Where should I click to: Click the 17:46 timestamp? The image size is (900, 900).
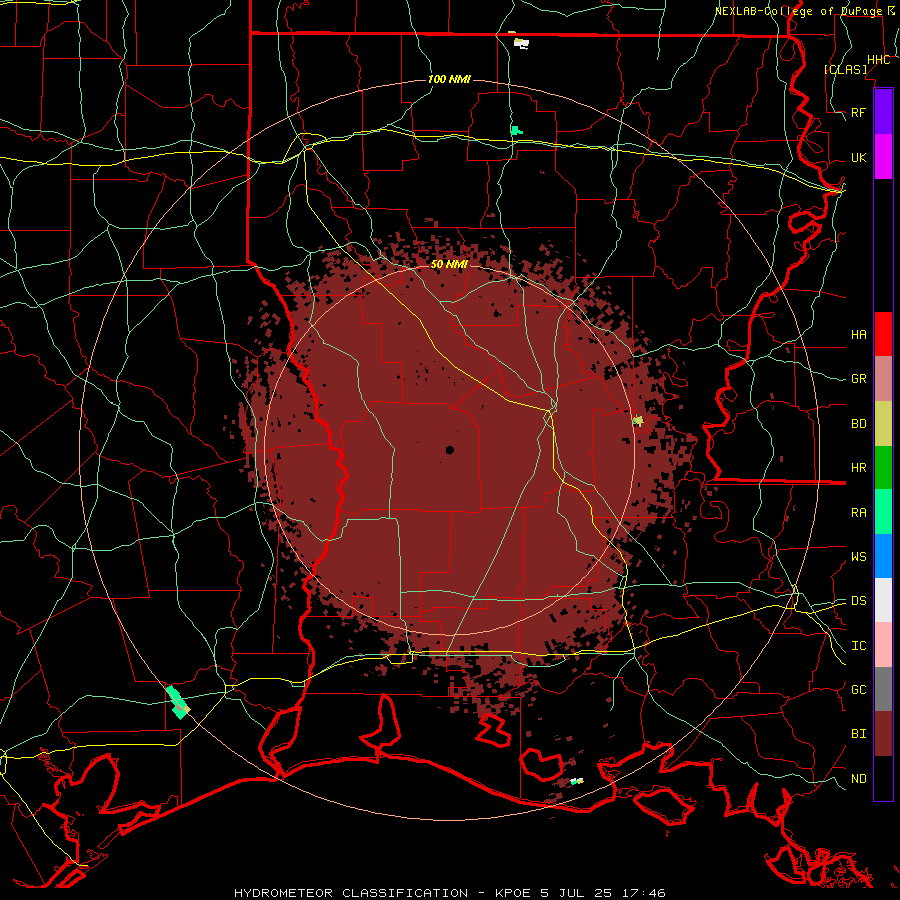click(x=644, y=893)
